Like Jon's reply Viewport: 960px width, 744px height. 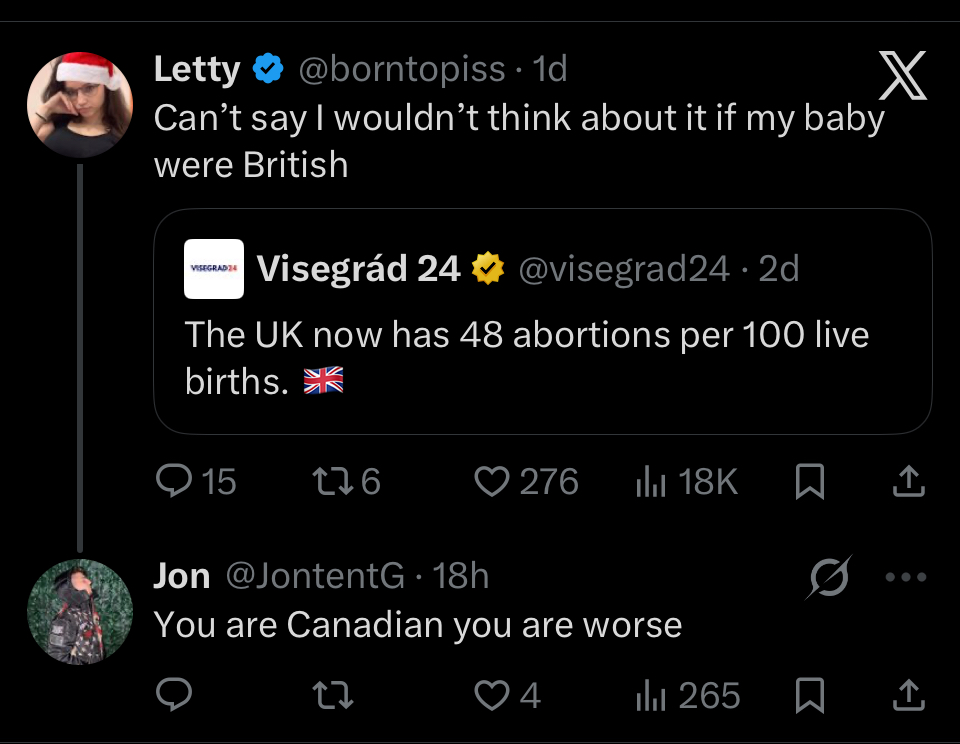491,695
